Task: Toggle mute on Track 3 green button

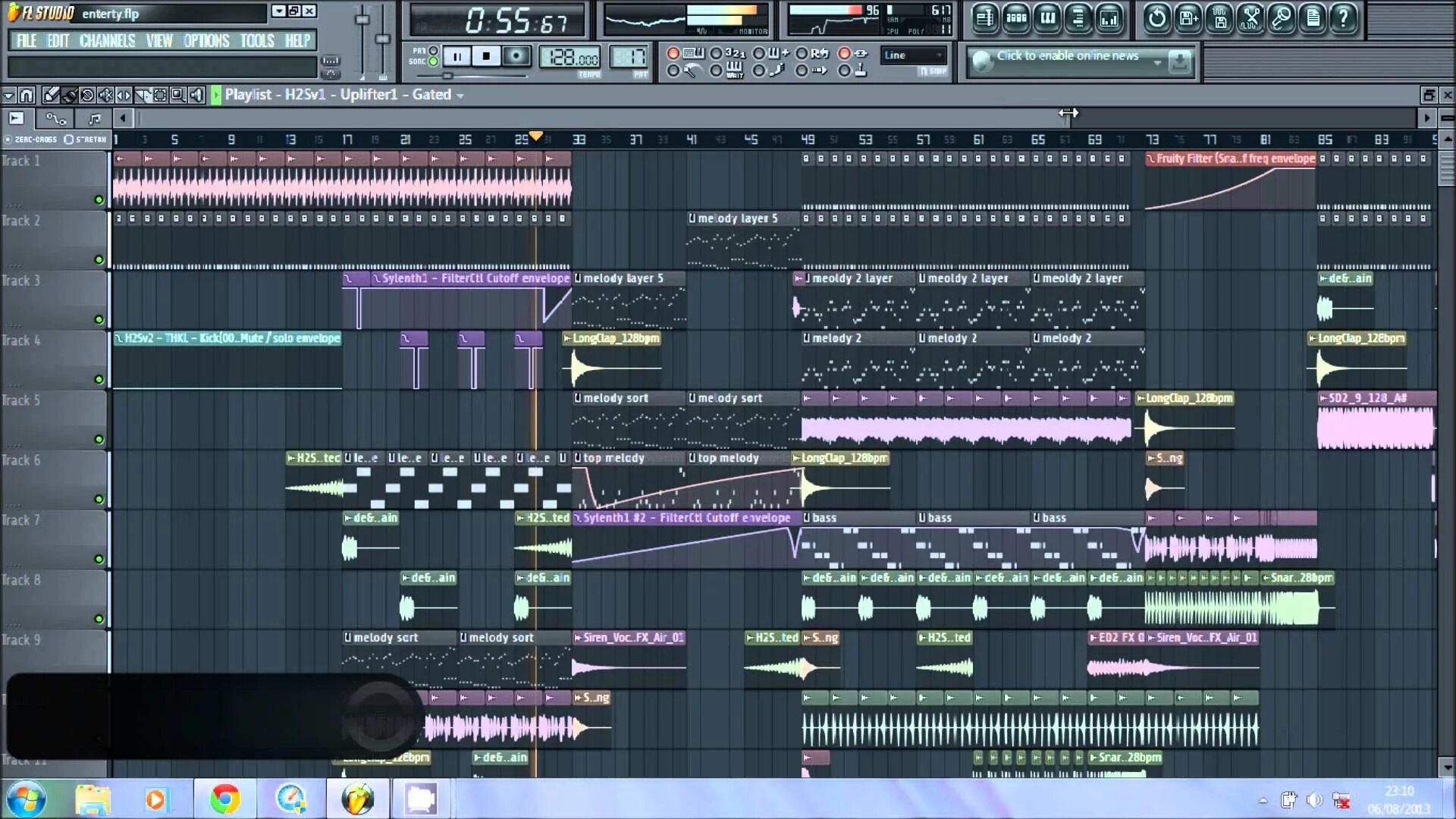Action: click(x=99, y=320)
